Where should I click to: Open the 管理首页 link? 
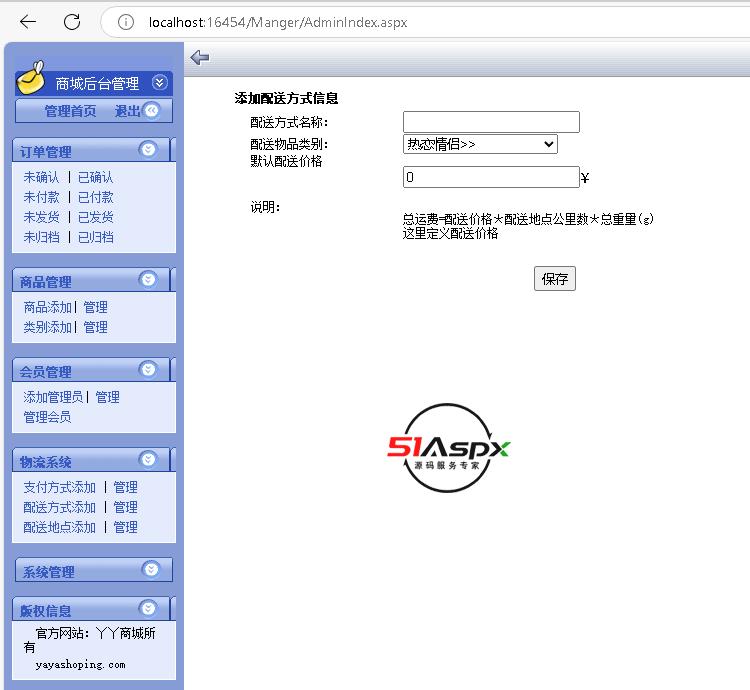(x=70, y=111)
